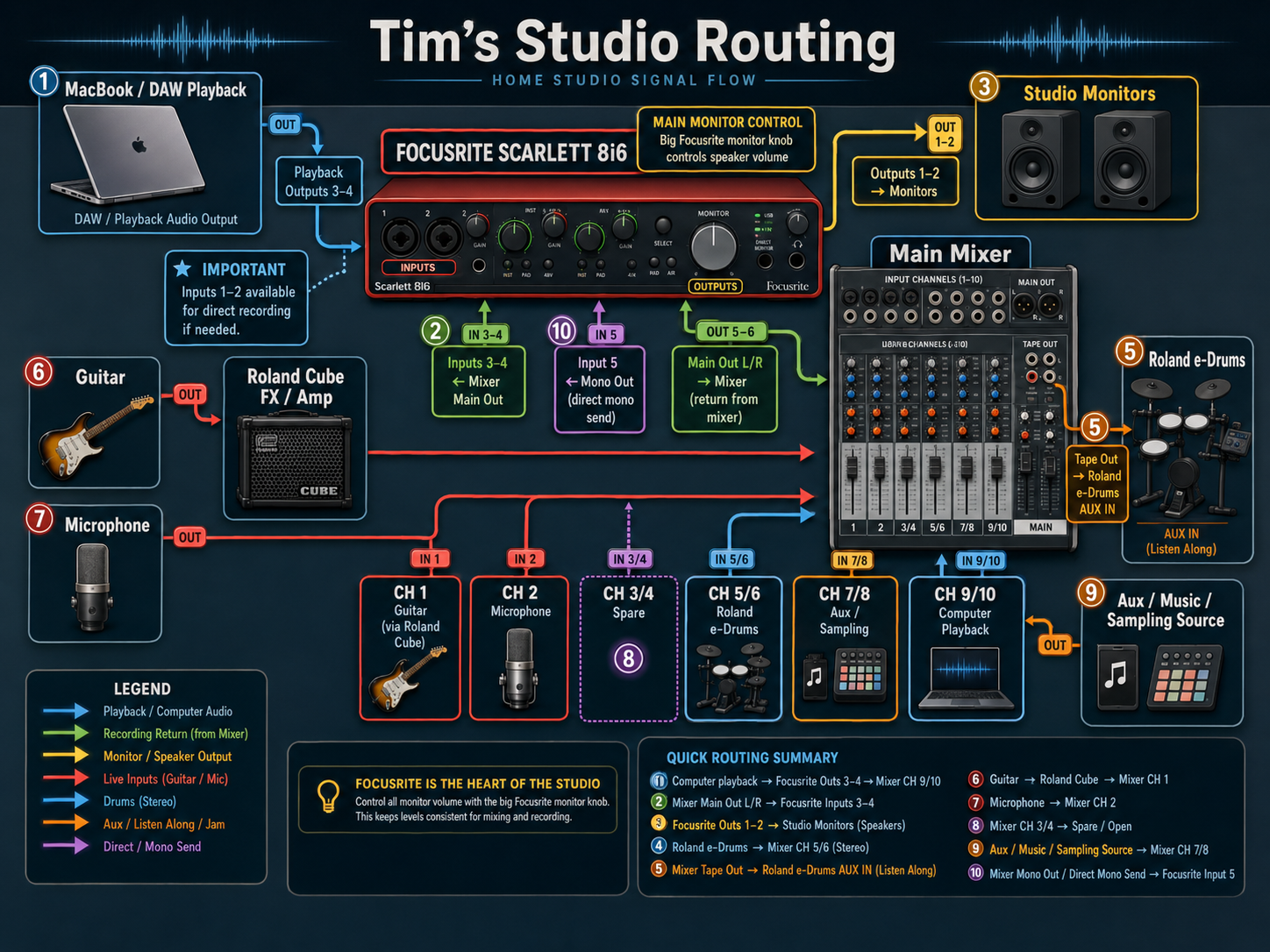The image size is (1270, 952).
Task: Click the blue IN 9/10 badge
Action: (x=980, y=560)
